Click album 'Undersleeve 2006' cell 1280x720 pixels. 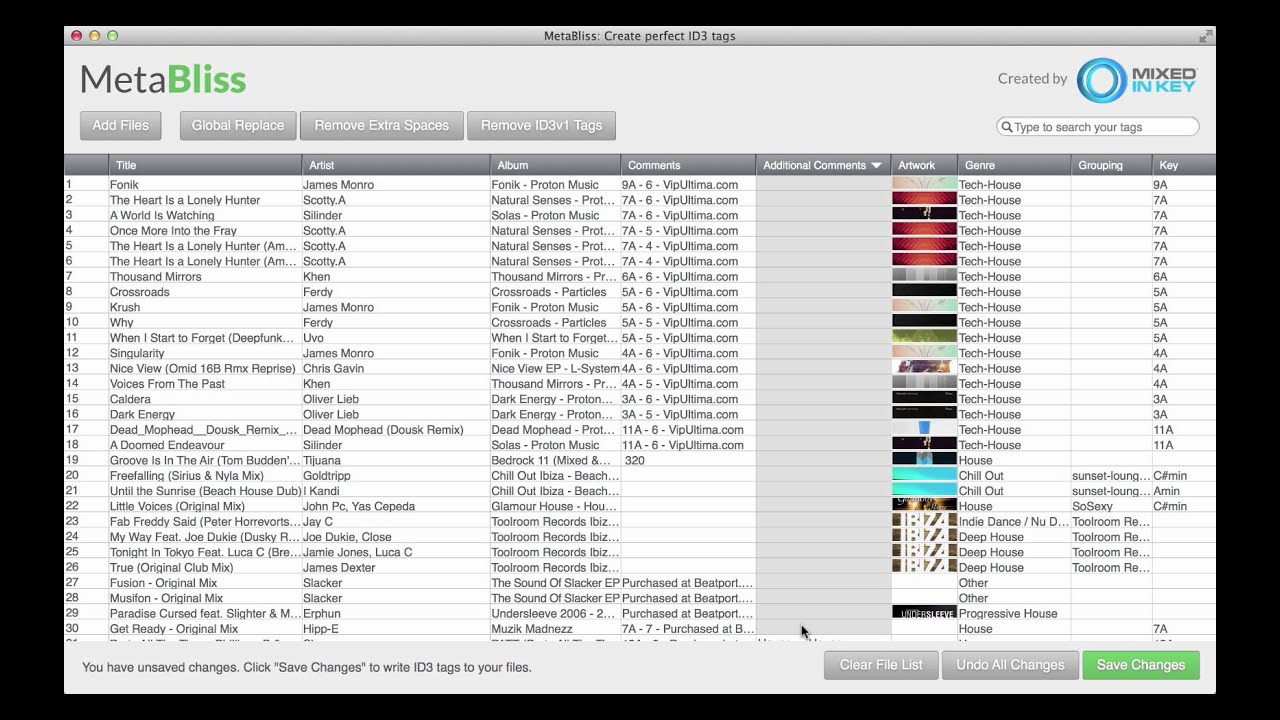click(555, 613)
